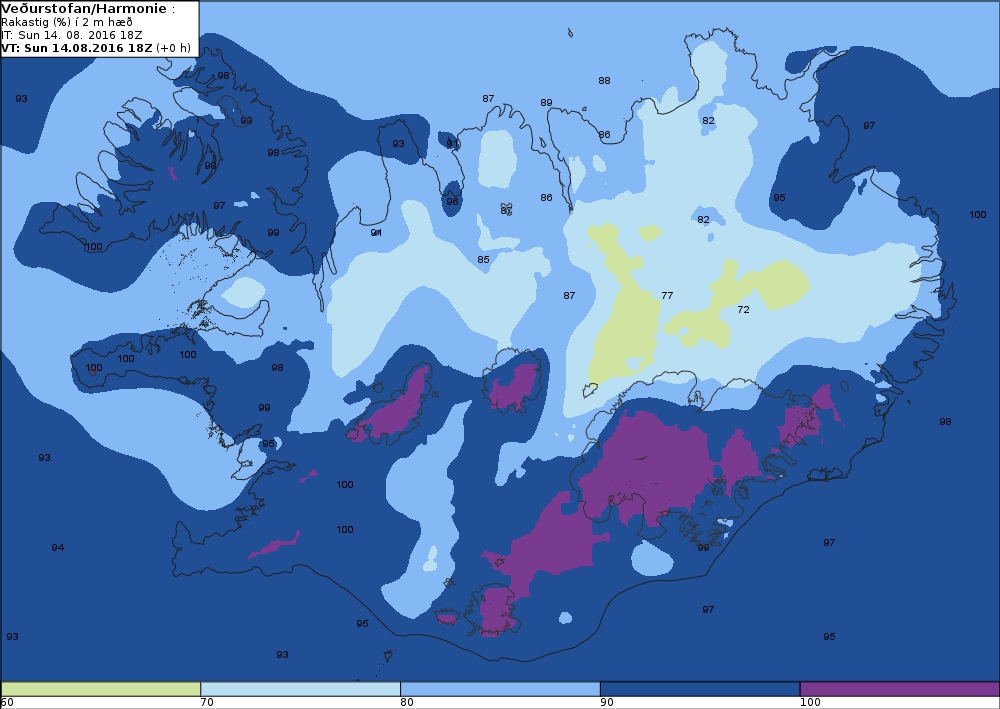Select the 'IT: Sun 14. 08. 2016 18Z' line
The width and height of the screenshot is (1000, 709).
pos(71,35)
